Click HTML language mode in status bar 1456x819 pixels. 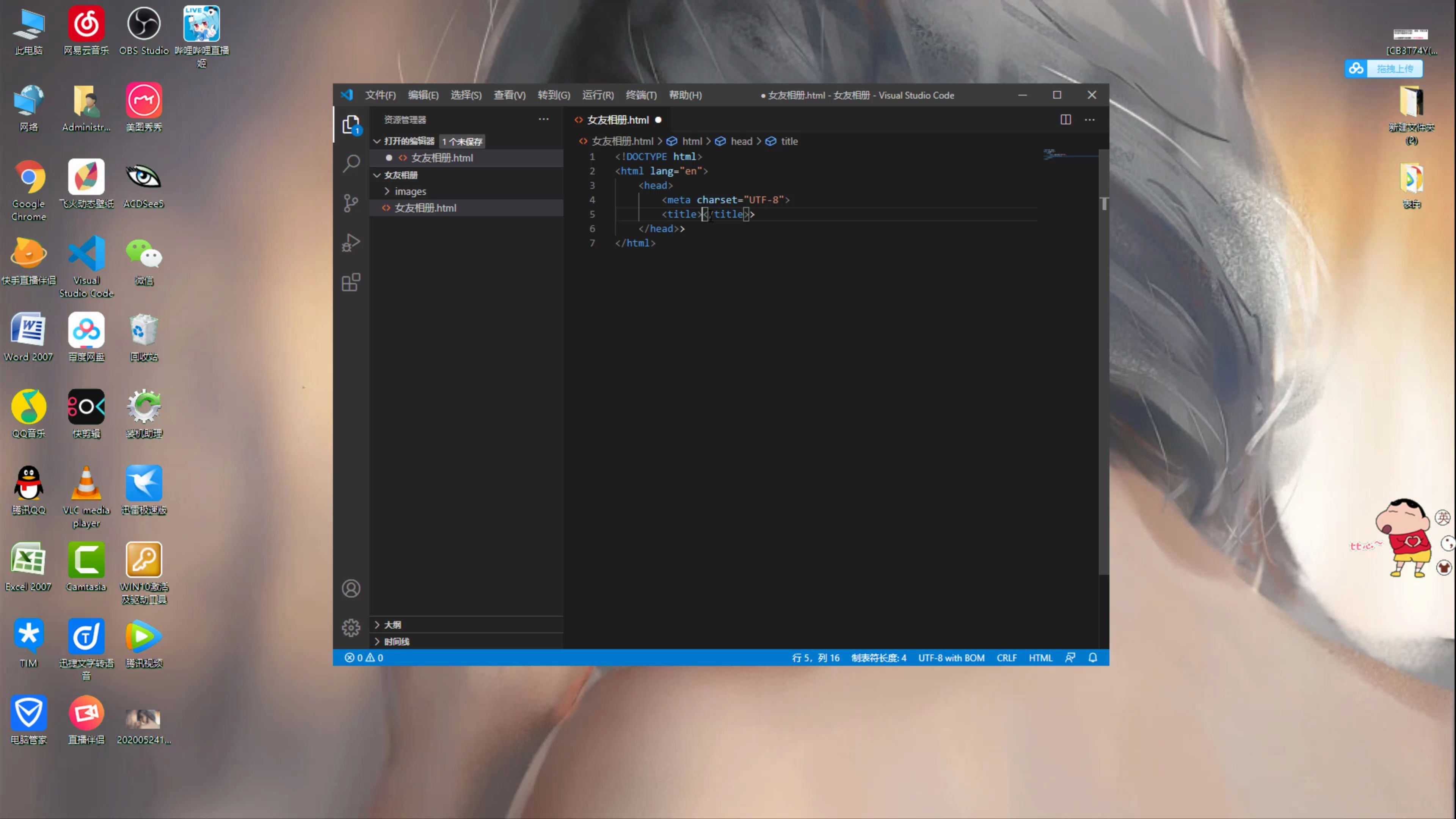point(1040,657)
